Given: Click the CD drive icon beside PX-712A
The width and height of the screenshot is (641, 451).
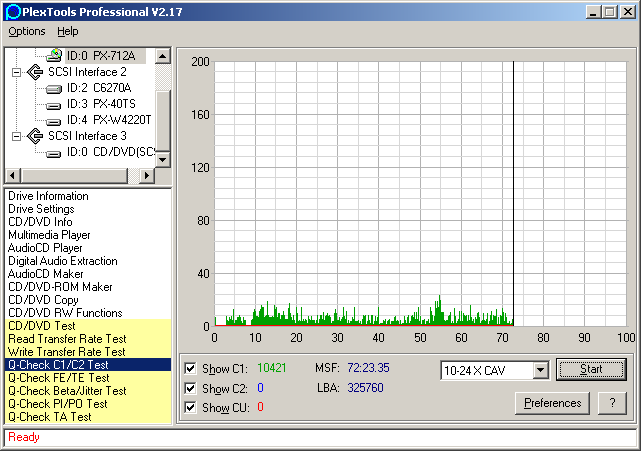Looking at the screenshot, I should pos(54,55).
